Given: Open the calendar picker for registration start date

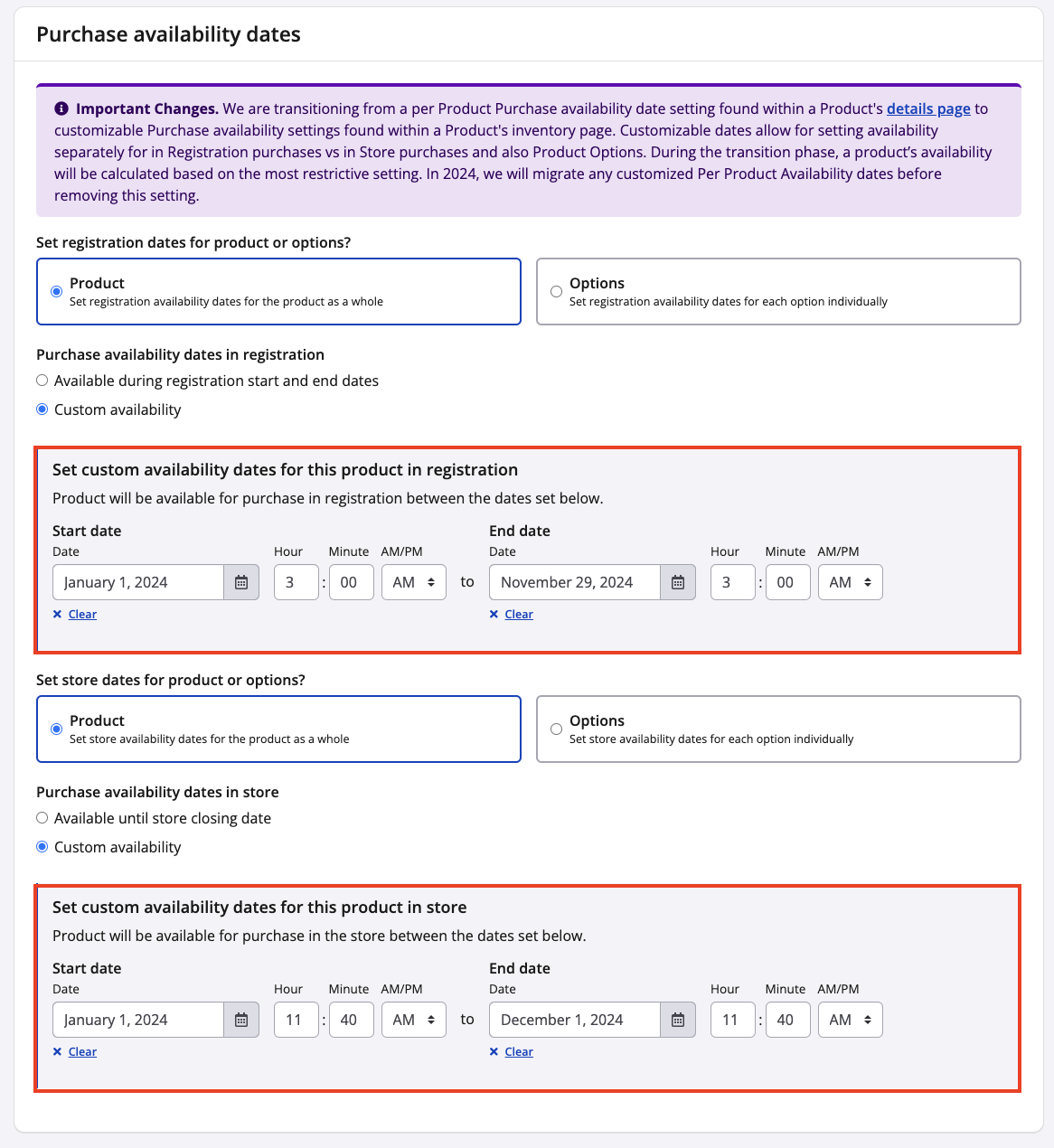Looking at the screenshot, I should point(240,582).
